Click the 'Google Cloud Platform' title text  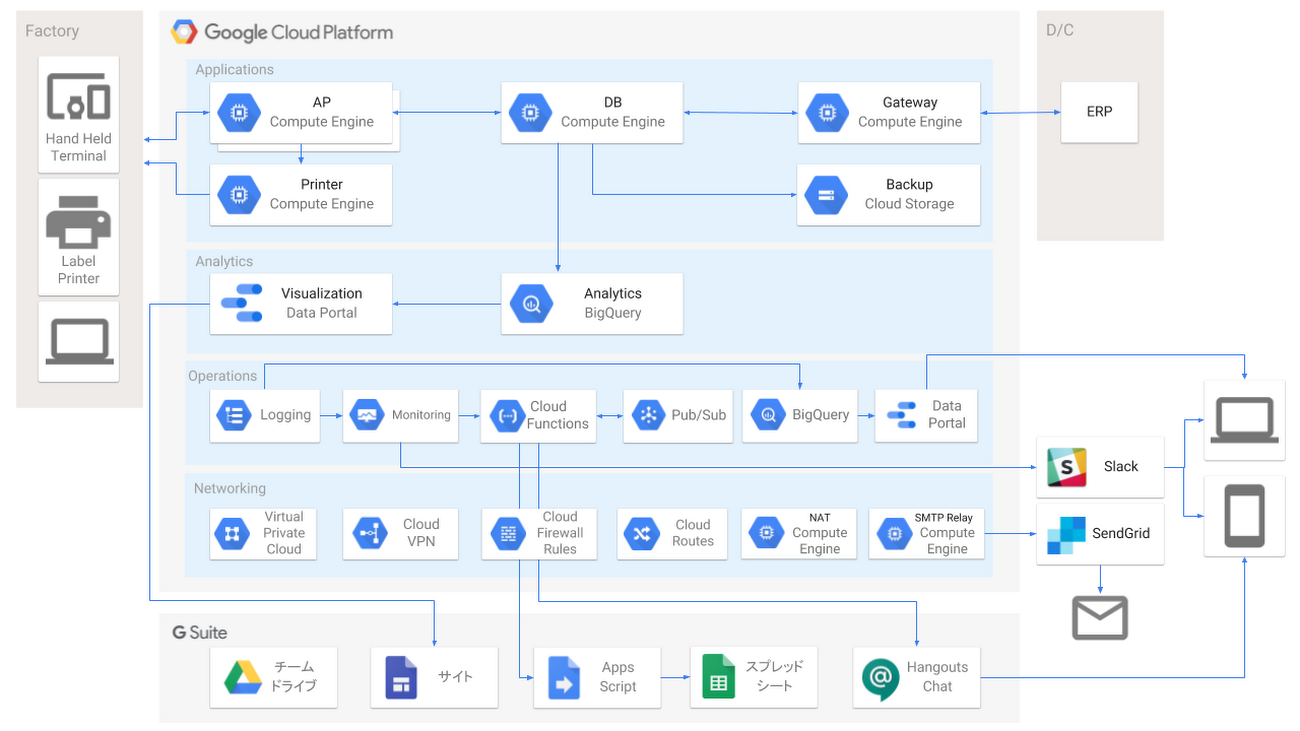coord(298,32)
